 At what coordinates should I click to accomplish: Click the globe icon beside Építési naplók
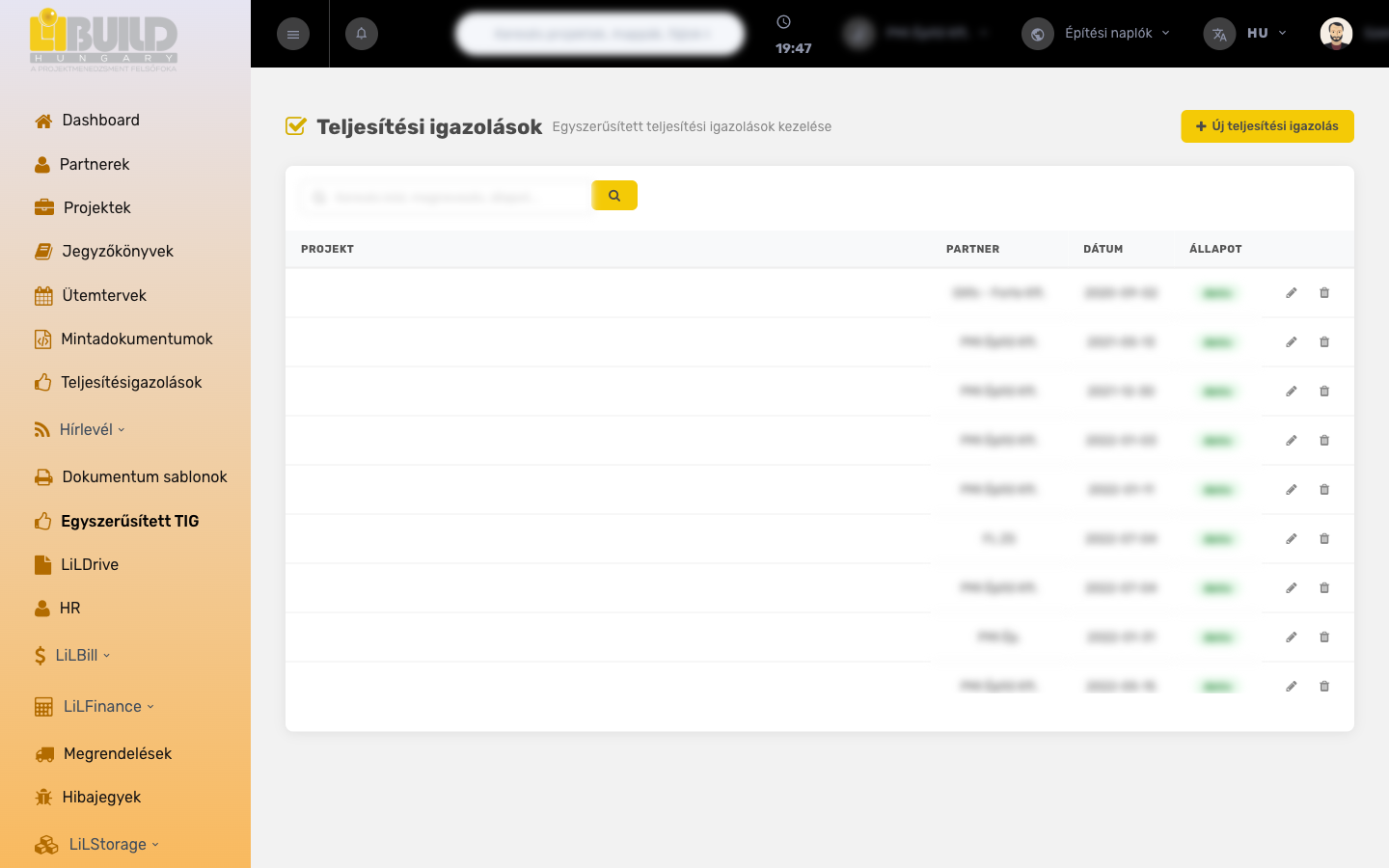click(x=1038, y=34)
